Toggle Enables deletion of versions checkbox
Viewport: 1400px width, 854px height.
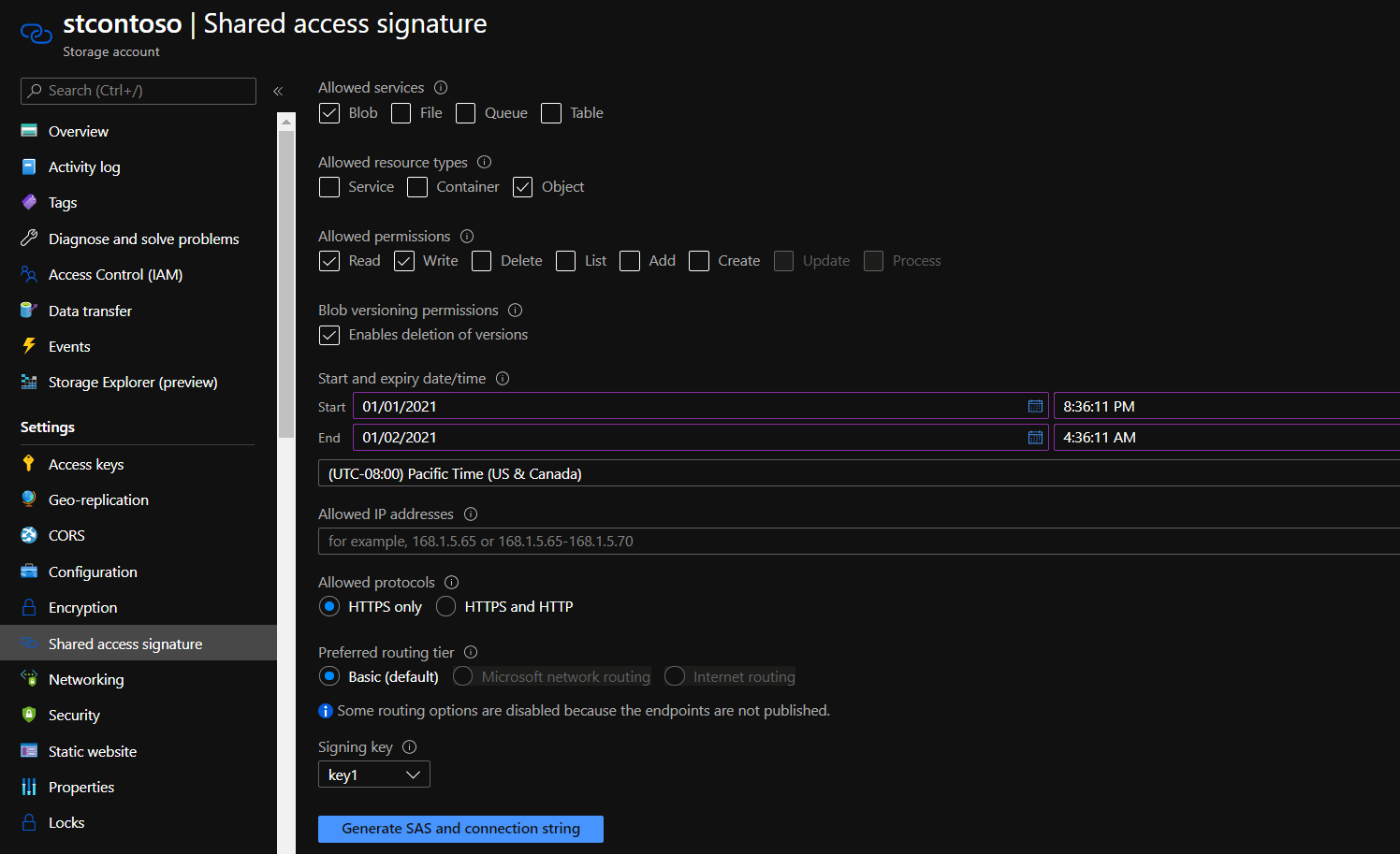tap(329, 335)
